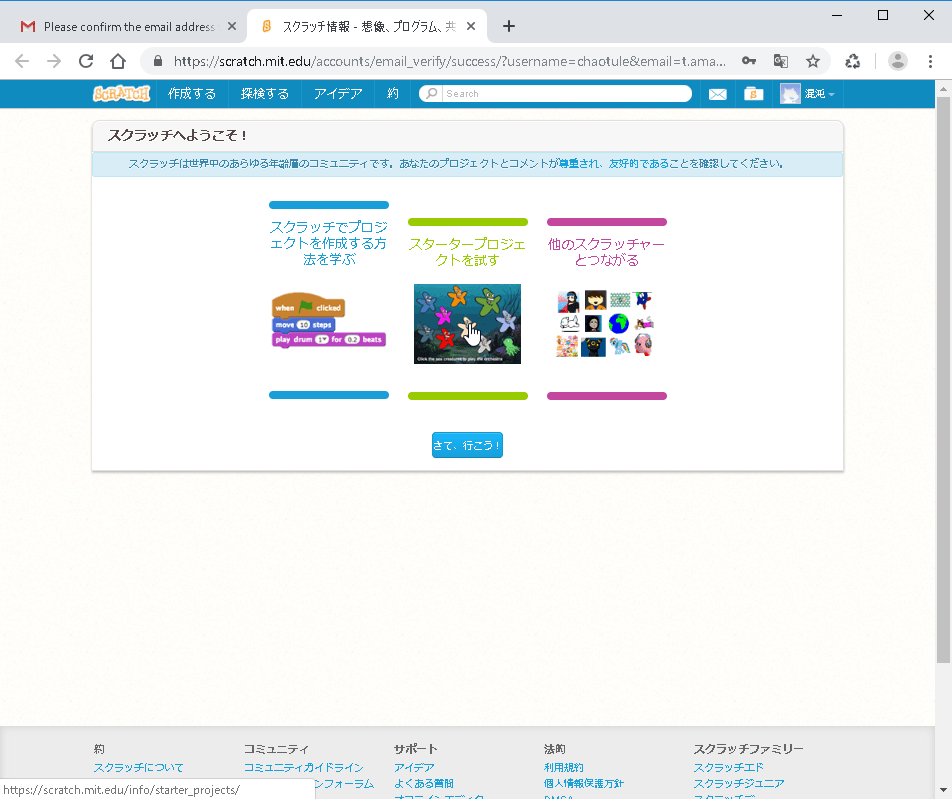Click the scrollbar up arrow

tap(943, 89)
